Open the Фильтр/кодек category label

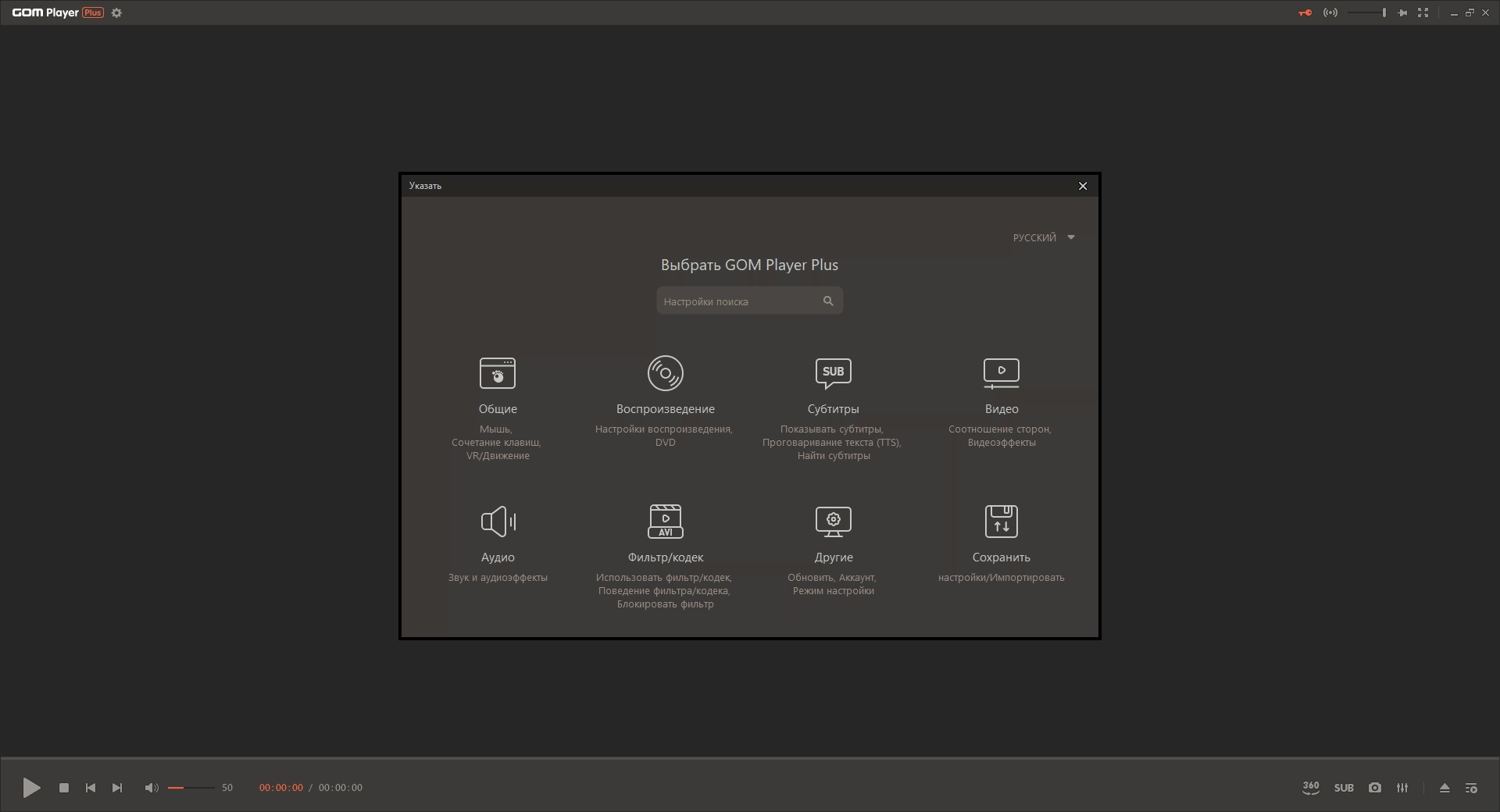tap(666, 557)
